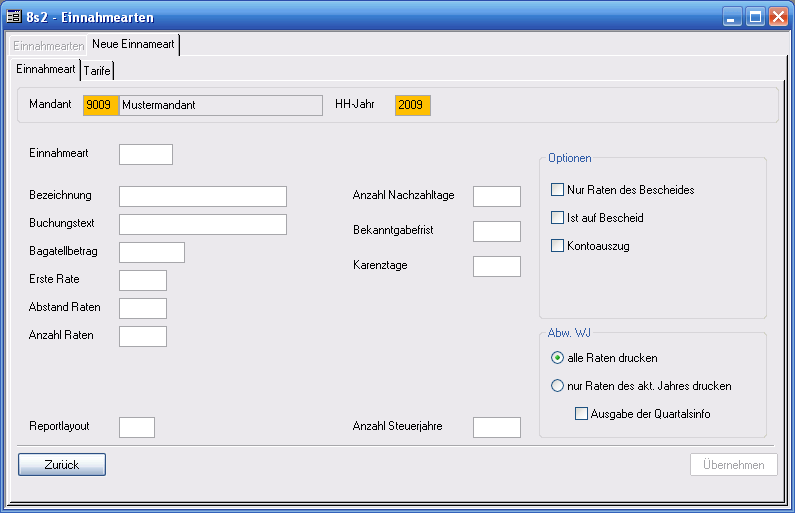Tick 'Ausgabe der Quartalsinfo' checkbox
This screenshot has height=513, width=795.
click(582, 414)
